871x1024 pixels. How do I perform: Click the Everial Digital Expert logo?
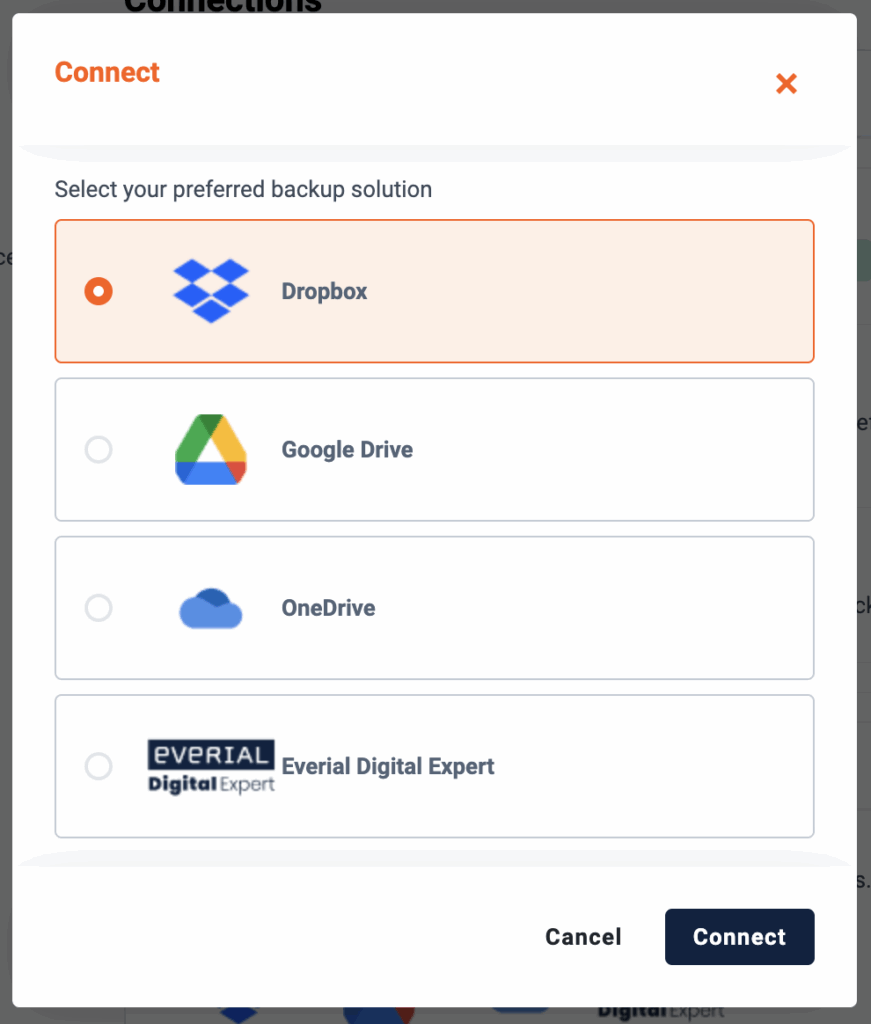tap(211, 767)
